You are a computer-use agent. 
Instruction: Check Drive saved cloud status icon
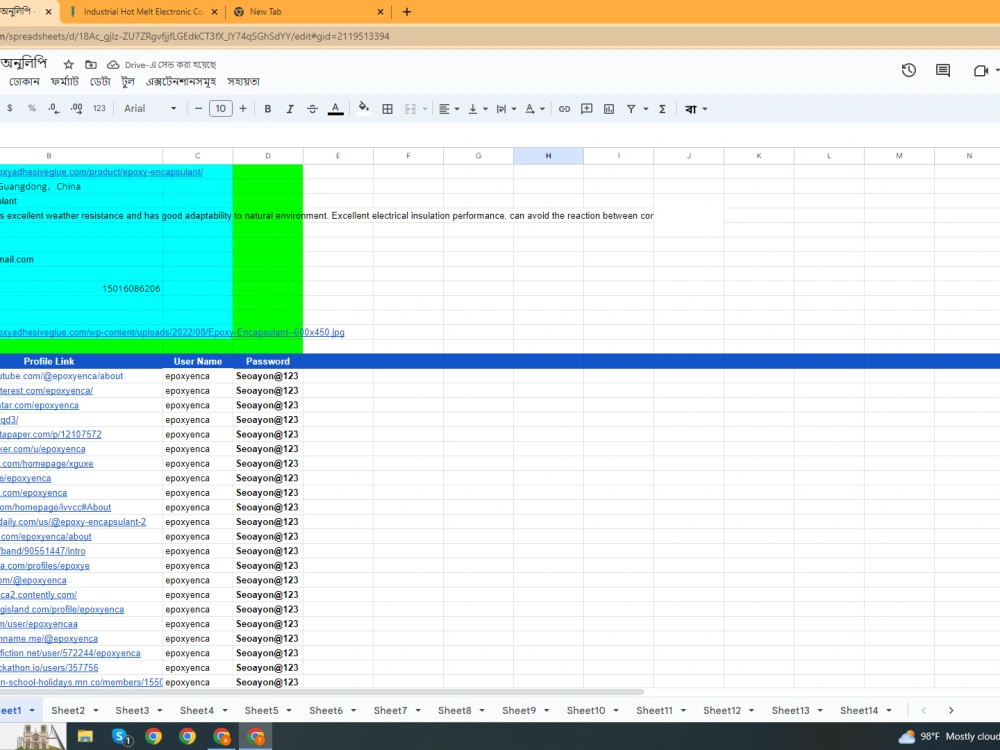tap(113, 64)
